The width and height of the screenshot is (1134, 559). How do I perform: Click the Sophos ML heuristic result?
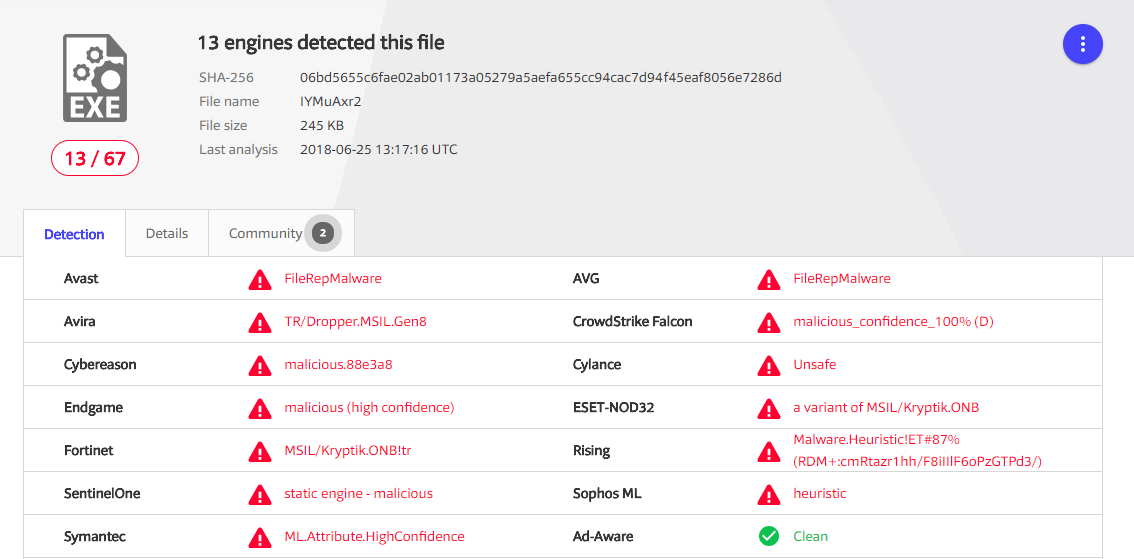pyautogui.click(x=819, y=494)
